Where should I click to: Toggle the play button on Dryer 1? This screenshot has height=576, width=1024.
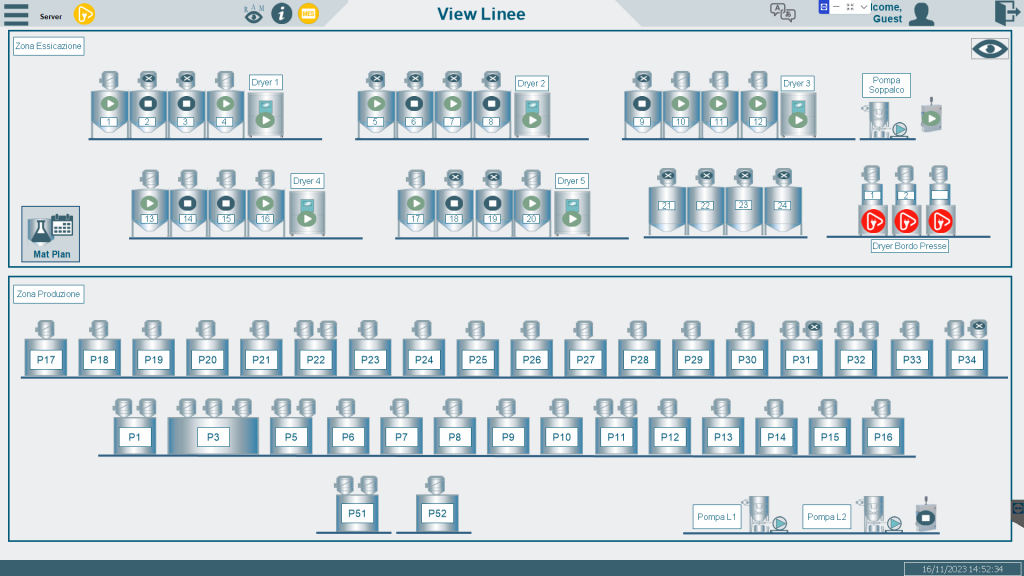pos(265,120)
